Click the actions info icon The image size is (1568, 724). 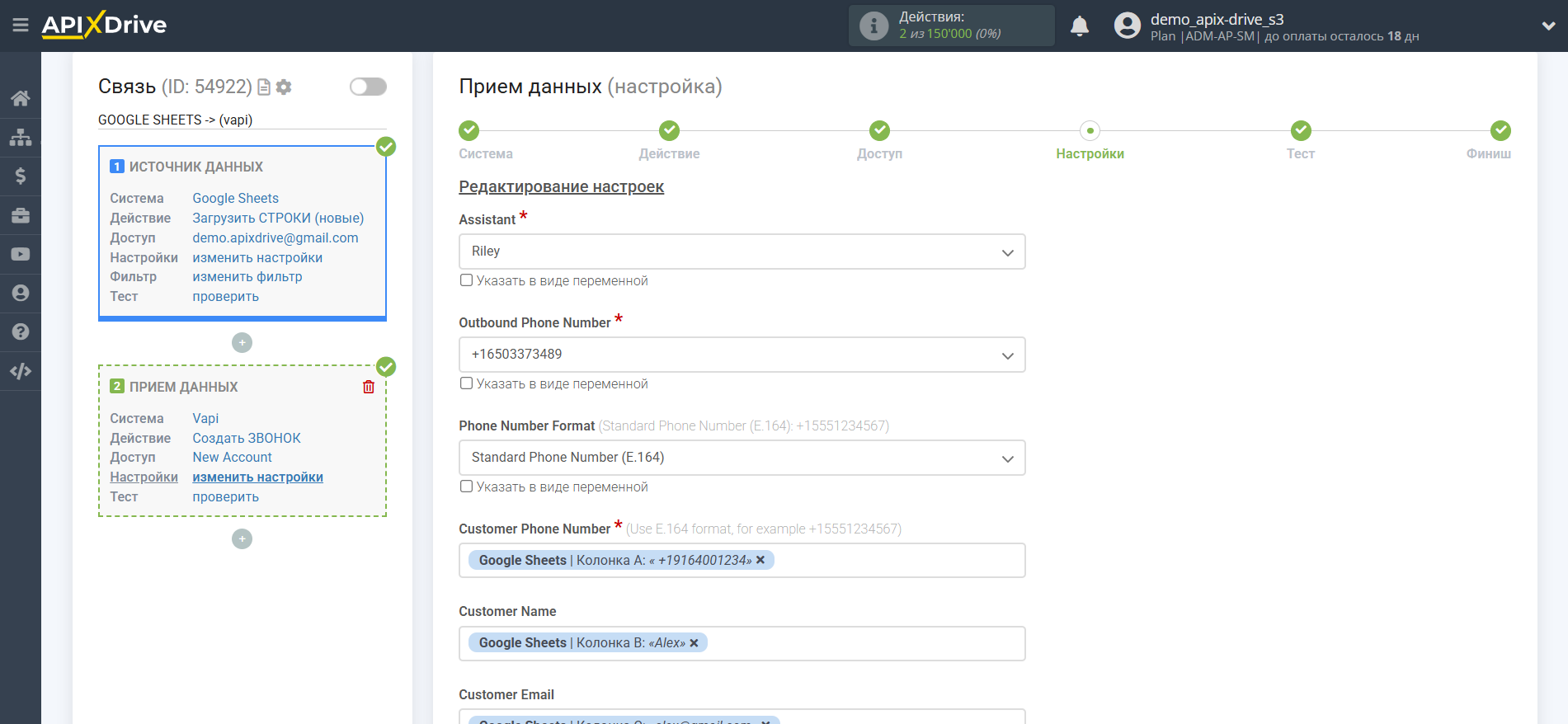pyautogui.click(x=873, y=26)
